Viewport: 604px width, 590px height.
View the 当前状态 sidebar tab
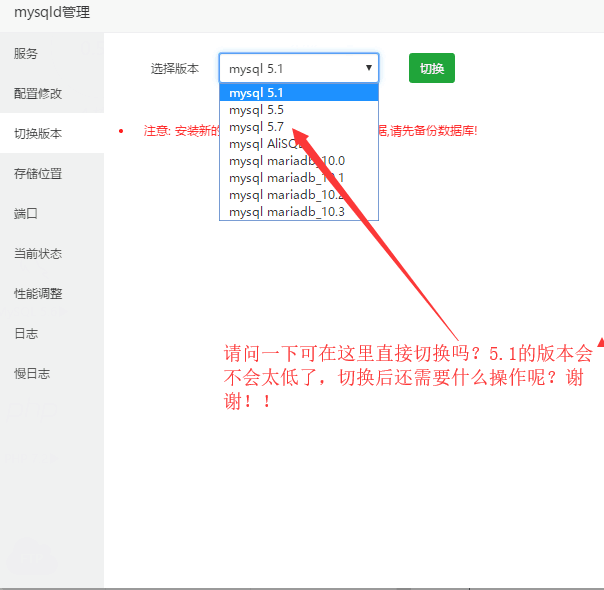coord(52,253)
